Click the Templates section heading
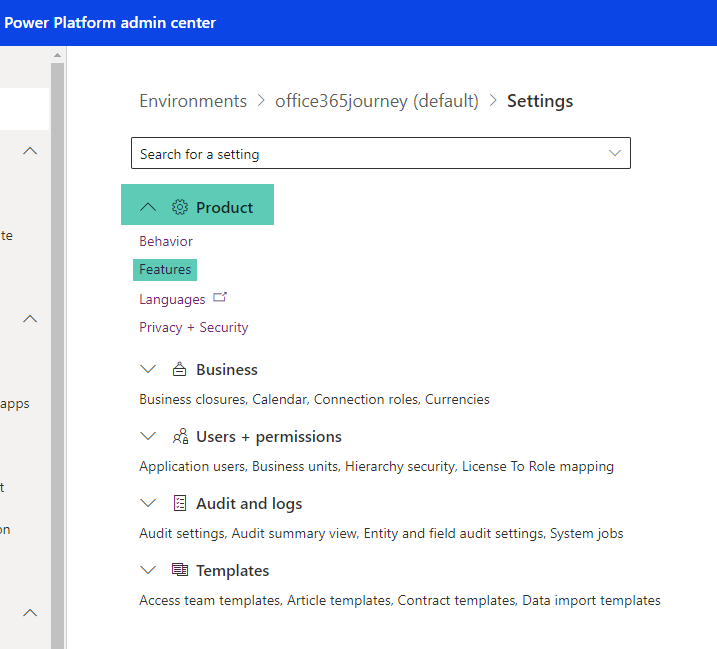Screen dimensions: 717x649 pos(233,571)
